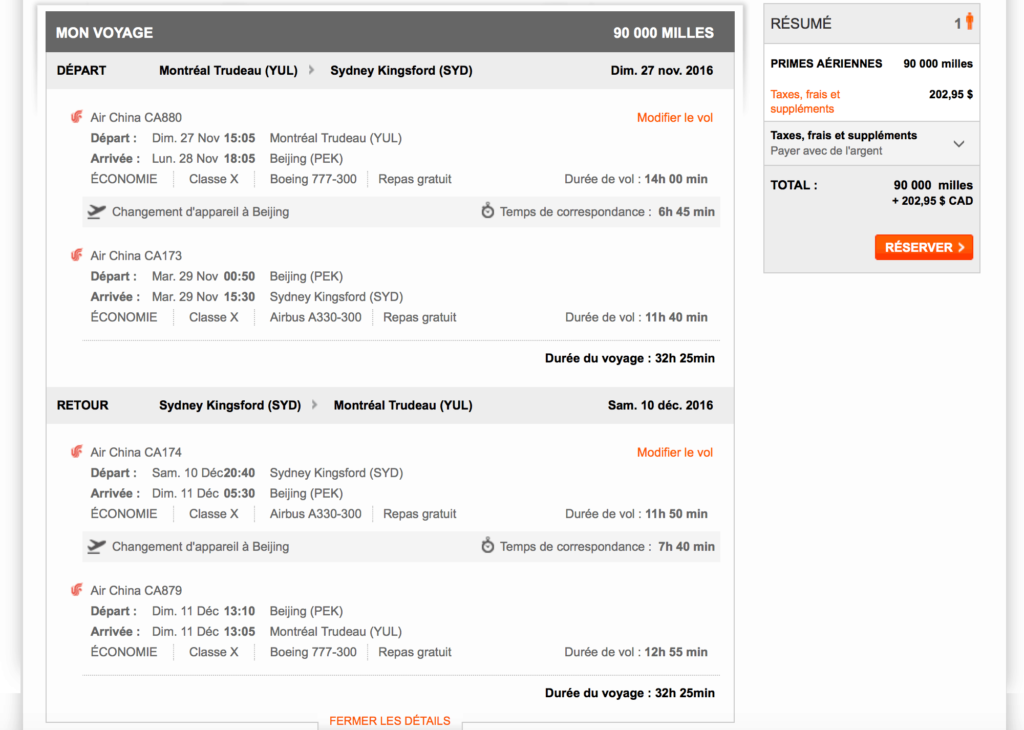The image size is (1024, 730).
Task: Collapse details via Fermer les détails
Action: point(389,721)
